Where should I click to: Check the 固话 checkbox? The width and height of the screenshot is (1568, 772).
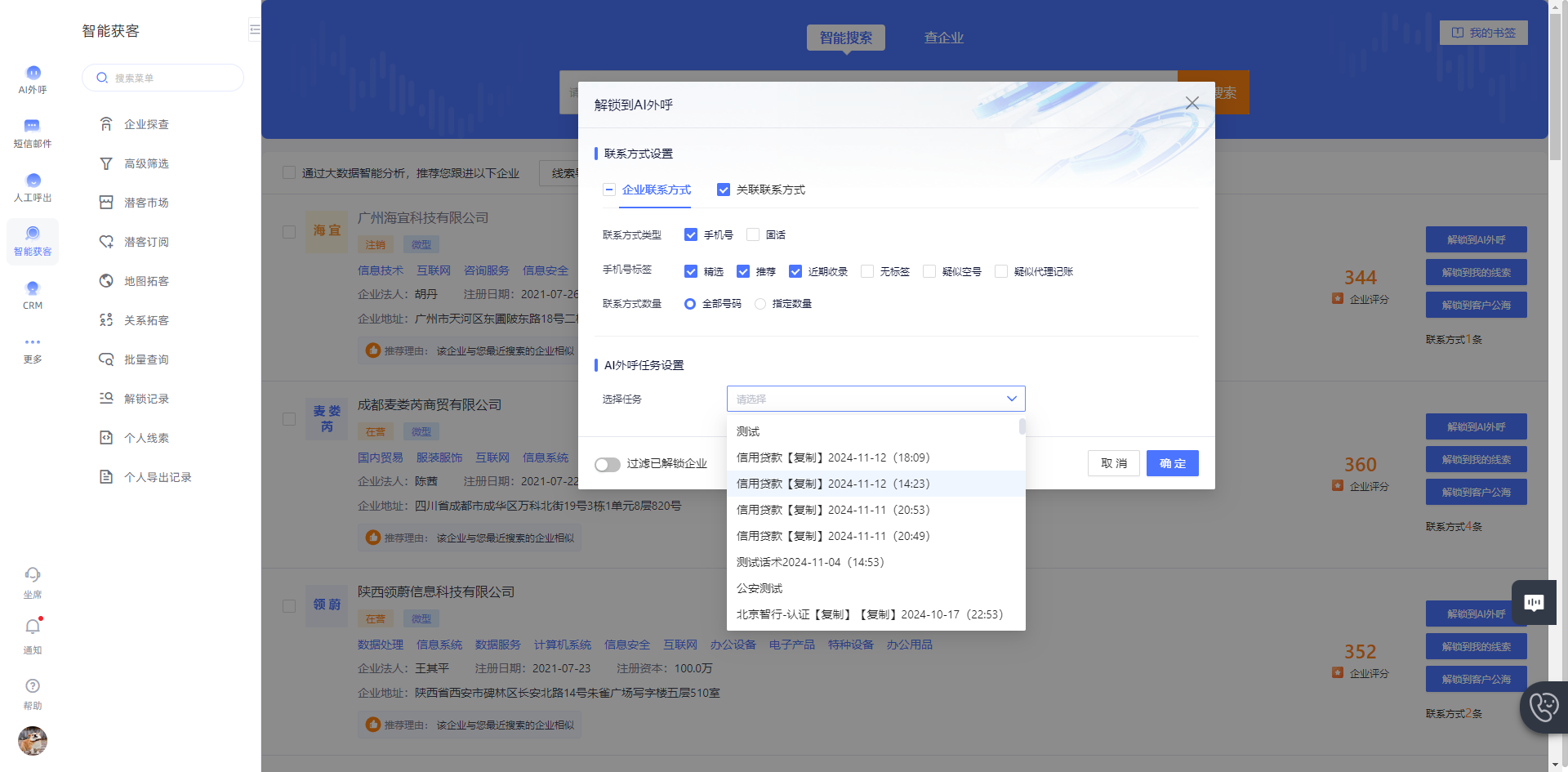point(753,234)
